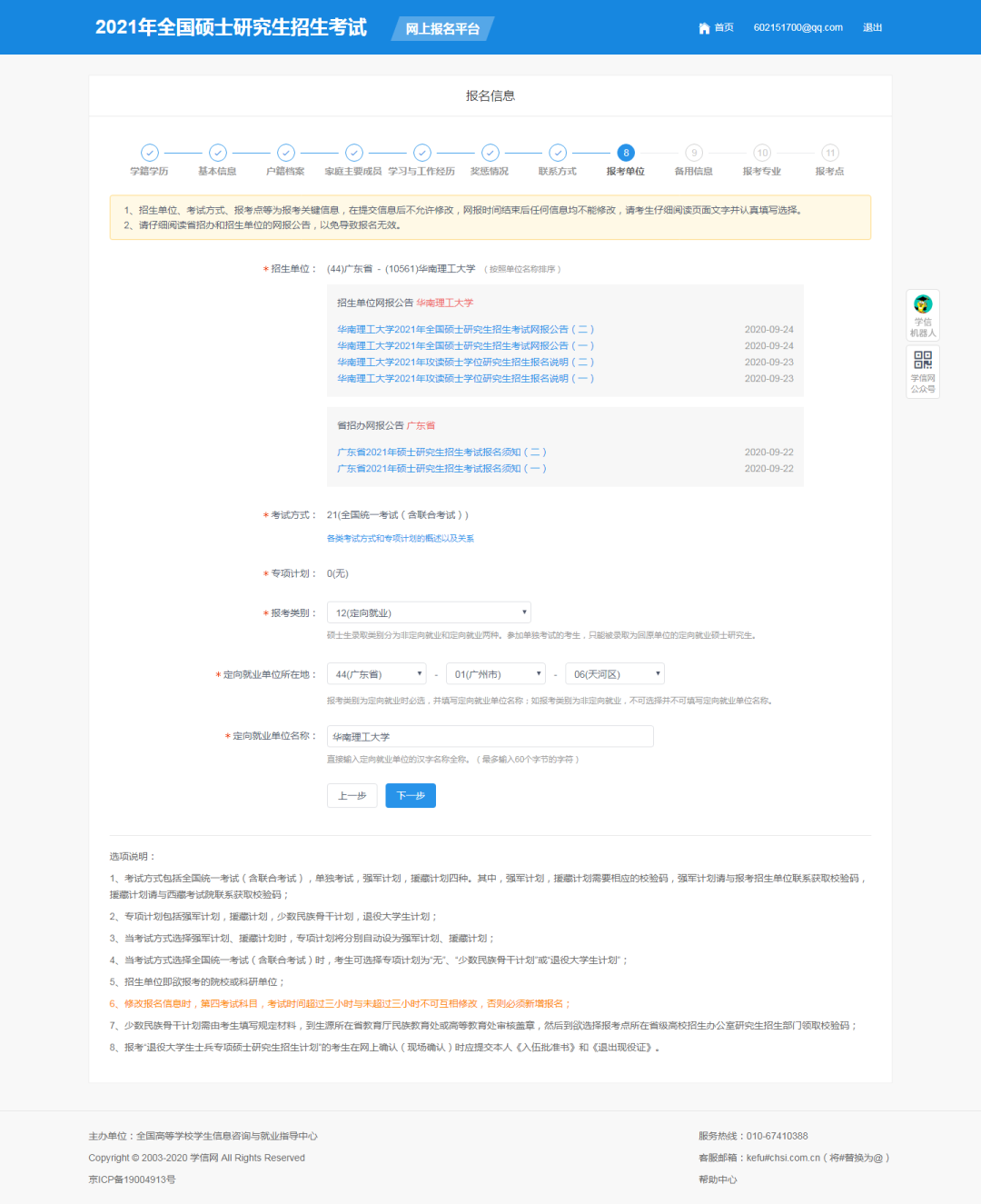Click the 基本信息 step checkmark circle

pos(218,153)
